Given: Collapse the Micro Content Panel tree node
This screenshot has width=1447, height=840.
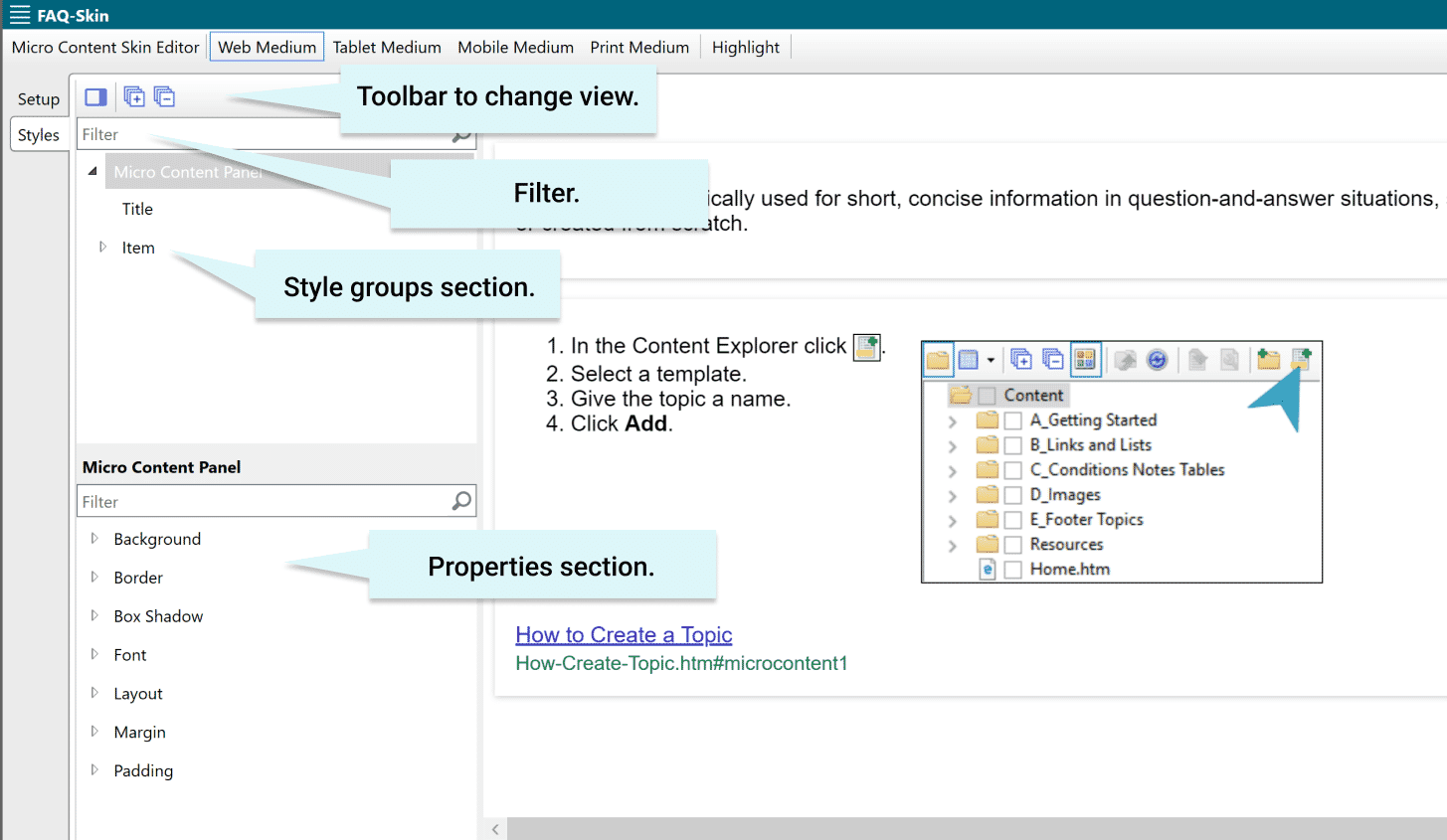Looking at the screenshot, I should click(93, 170).
